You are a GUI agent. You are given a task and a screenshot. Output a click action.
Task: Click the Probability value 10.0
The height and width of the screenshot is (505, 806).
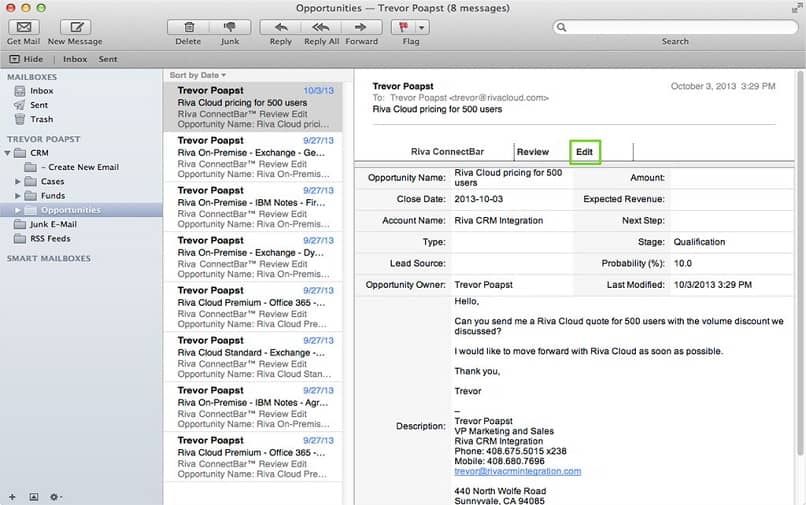[x=683, y=263]
